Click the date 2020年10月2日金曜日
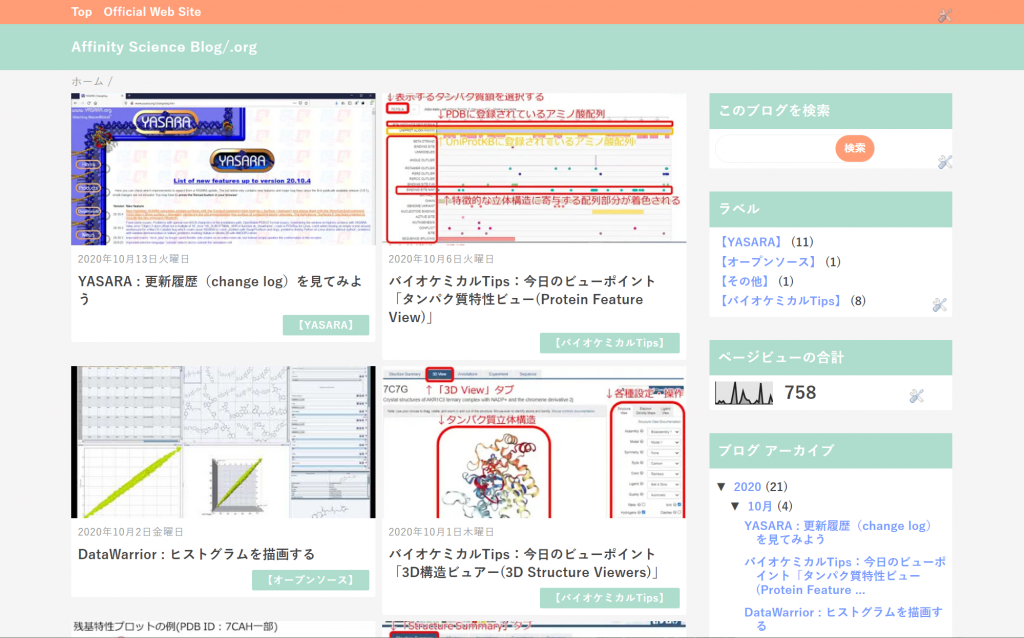Screen dimensions: 1024x638 [x=131, y=532]
